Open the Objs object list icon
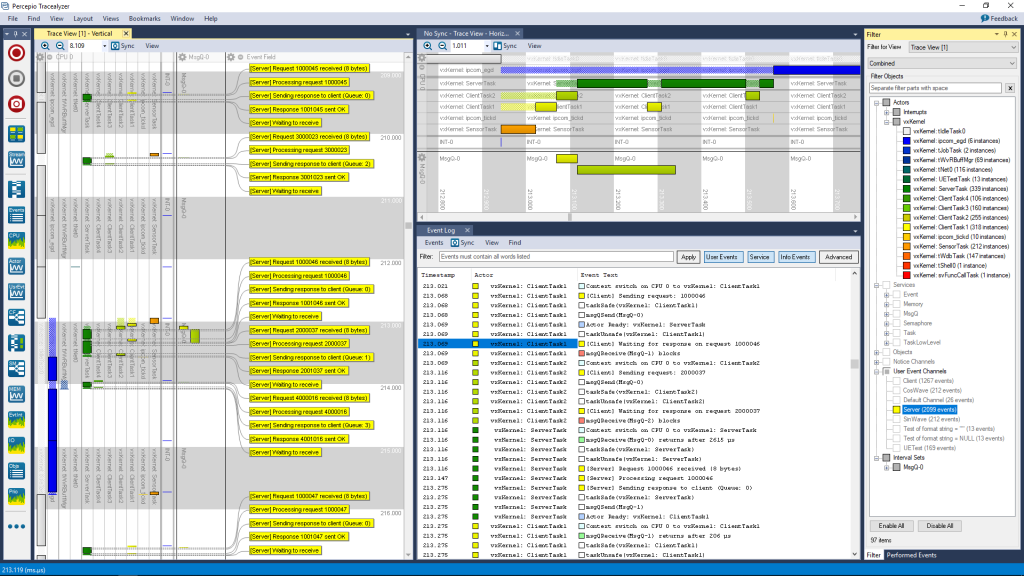Image resolution: width=1024 pixels, height=576 pixels. point(16,470)
